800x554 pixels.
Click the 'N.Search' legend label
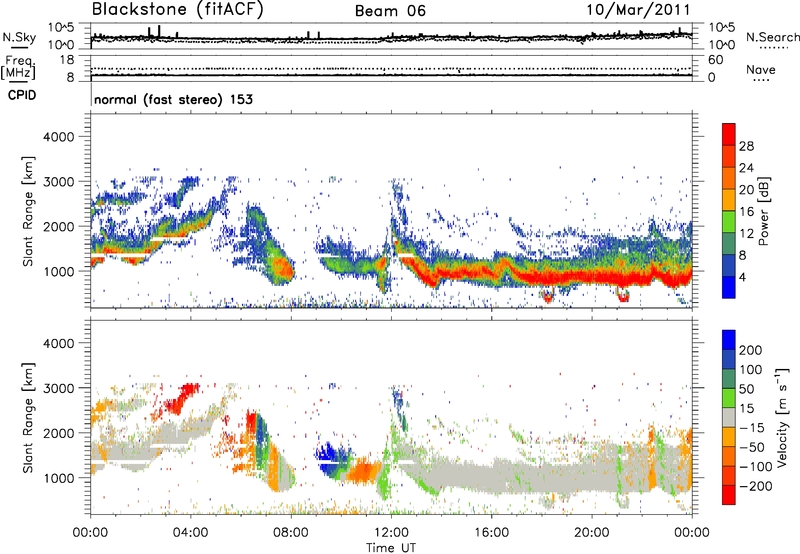point(772,37)
